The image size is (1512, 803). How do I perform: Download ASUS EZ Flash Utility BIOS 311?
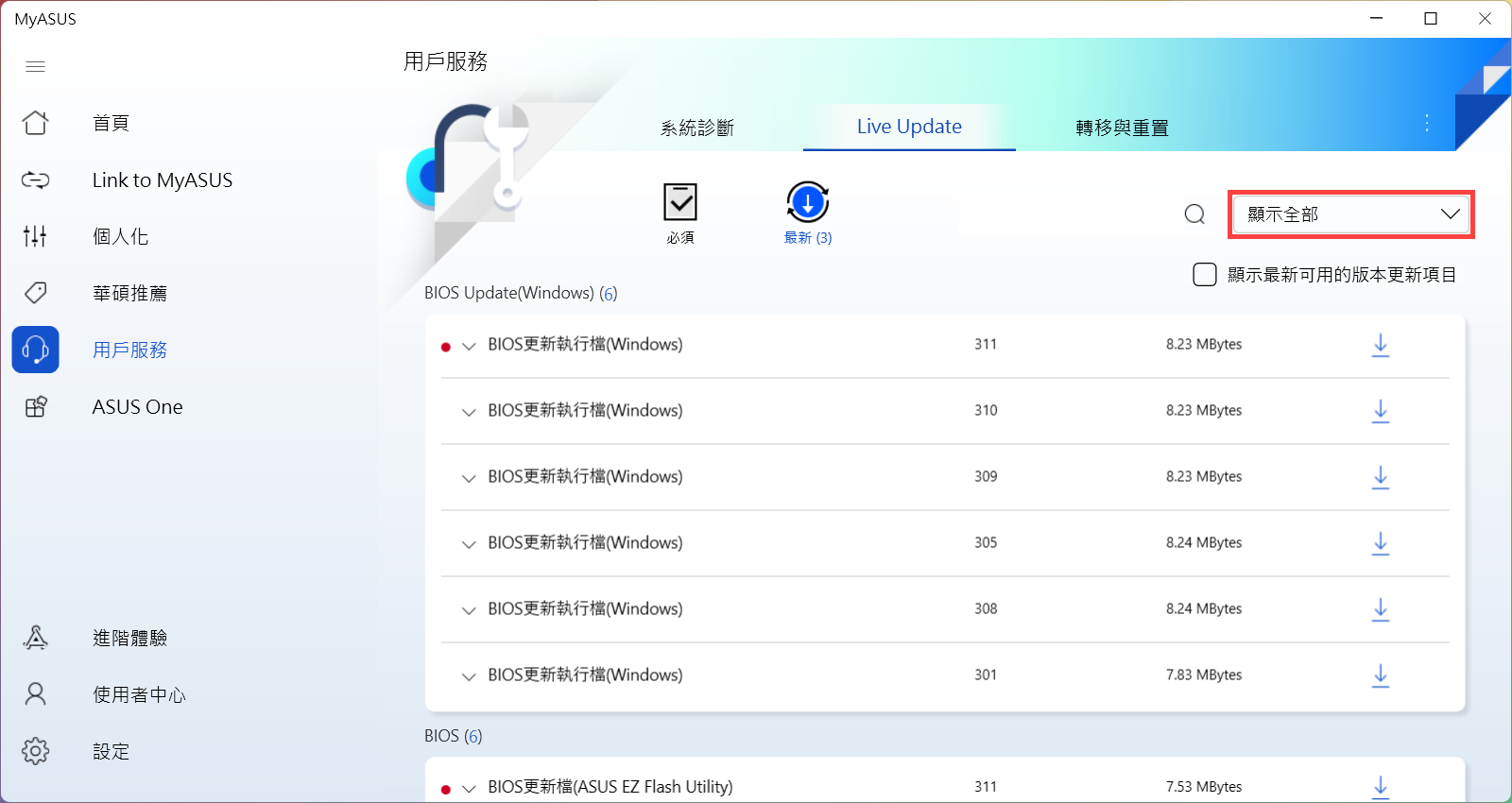point(1381,787)
